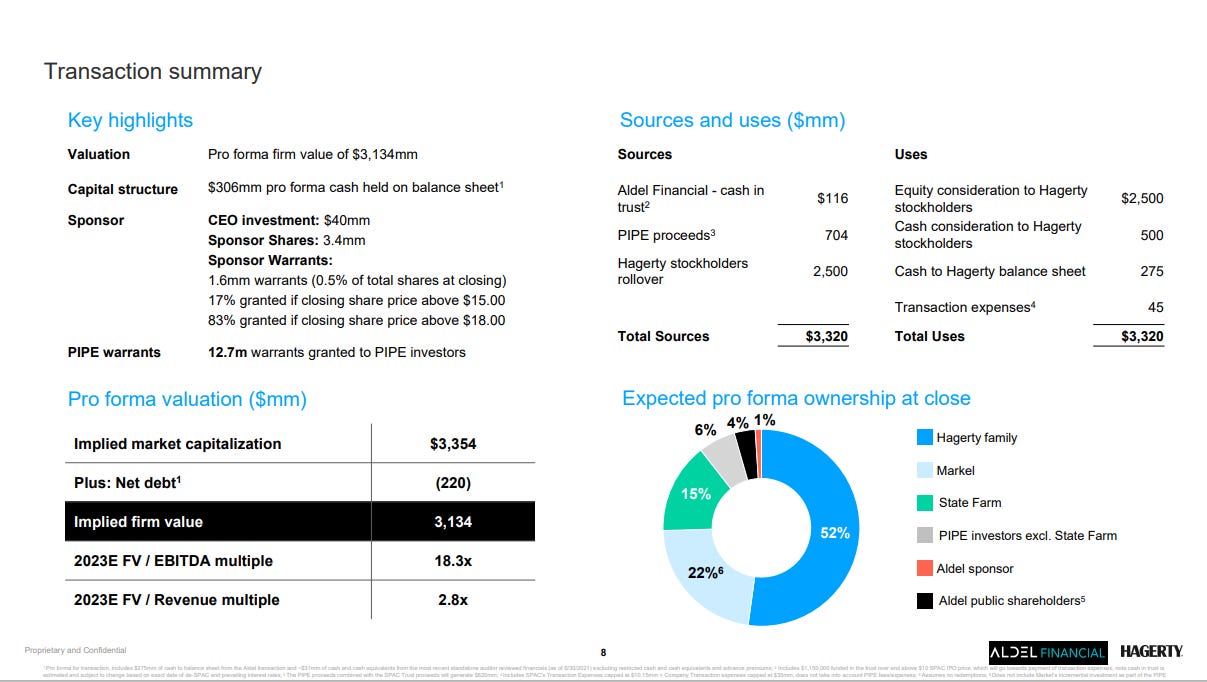Click the '(220)' net debt value
This screenshot has height=682, width=1207.
point(453,482)
